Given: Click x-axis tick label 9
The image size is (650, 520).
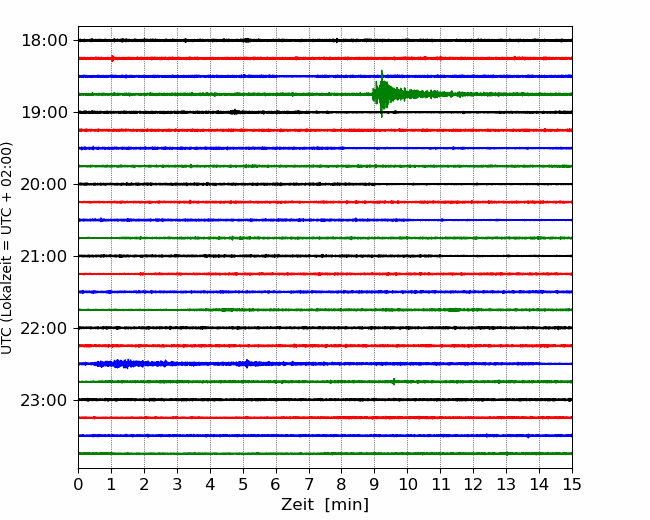Looking at the screenshot, I should coord(375,484).
